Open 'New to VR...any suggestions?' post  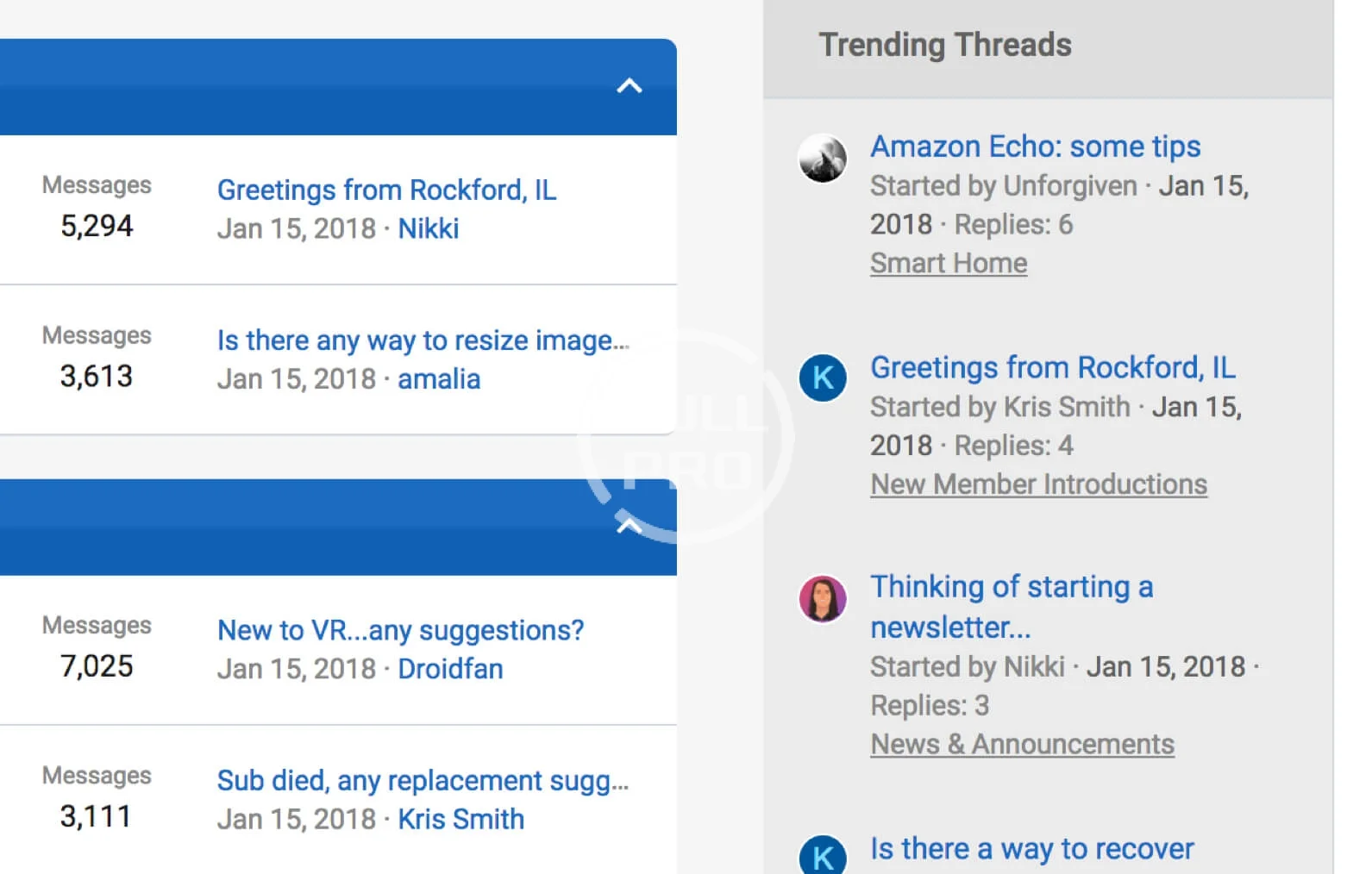[x=400, y=630]
